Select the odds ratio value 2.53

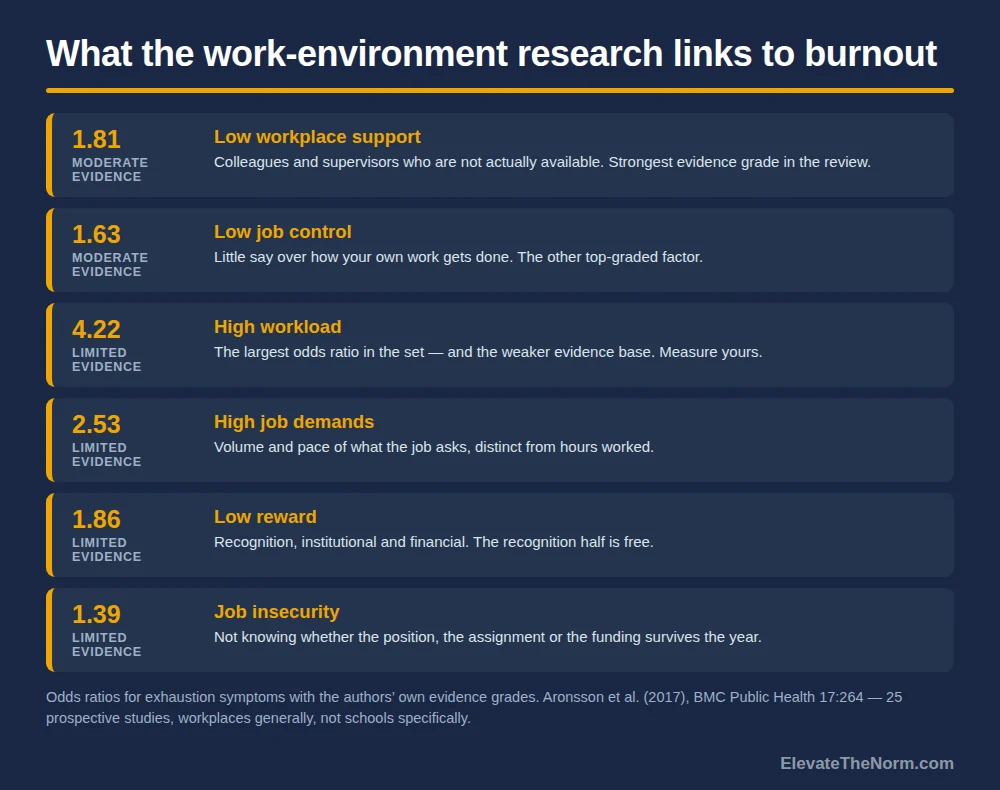coord(96,425)
